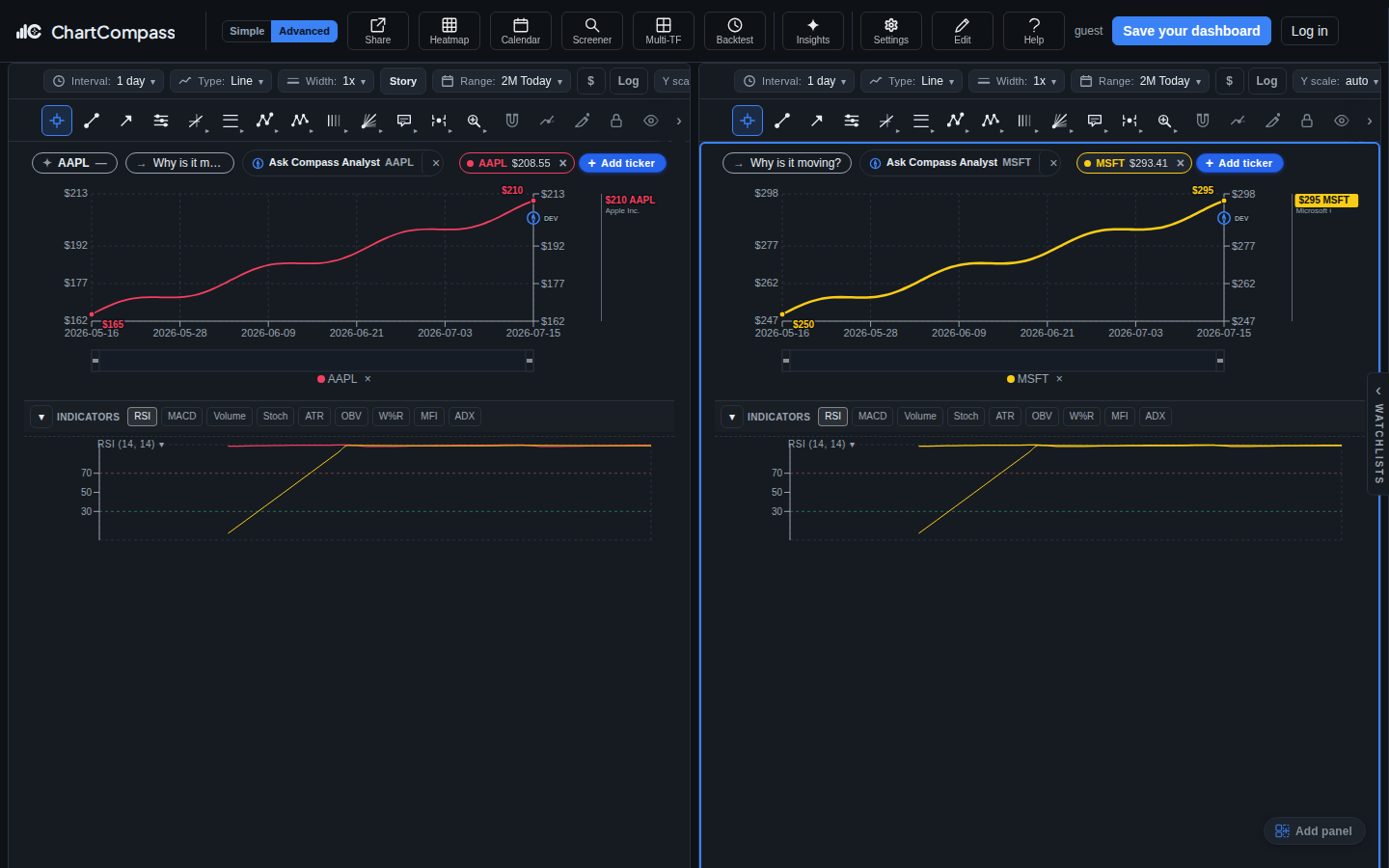1389x868 pixels.
Task: Select horizontal lines tool in MSFT panel
Action: 921,121
